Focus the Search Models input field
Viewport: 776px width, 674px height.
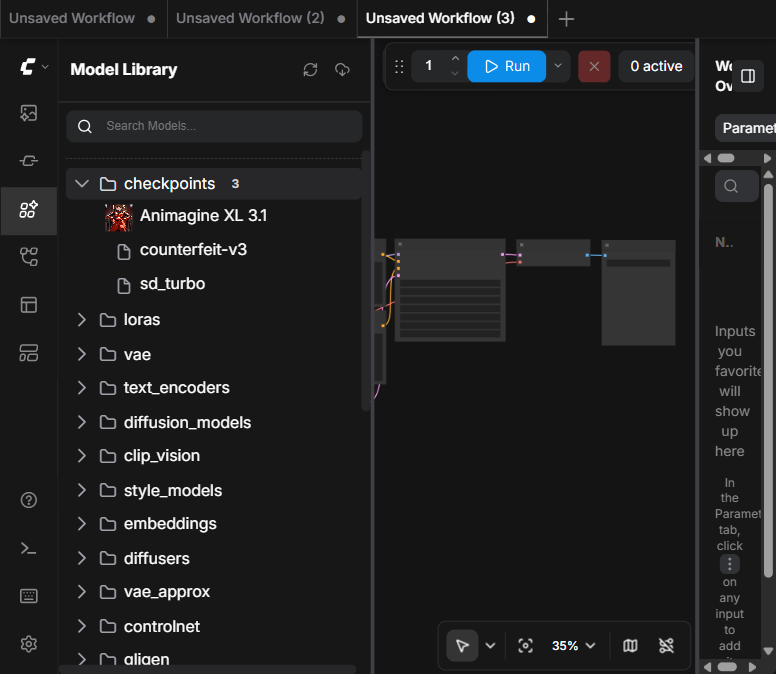click(x=214, y=126)
